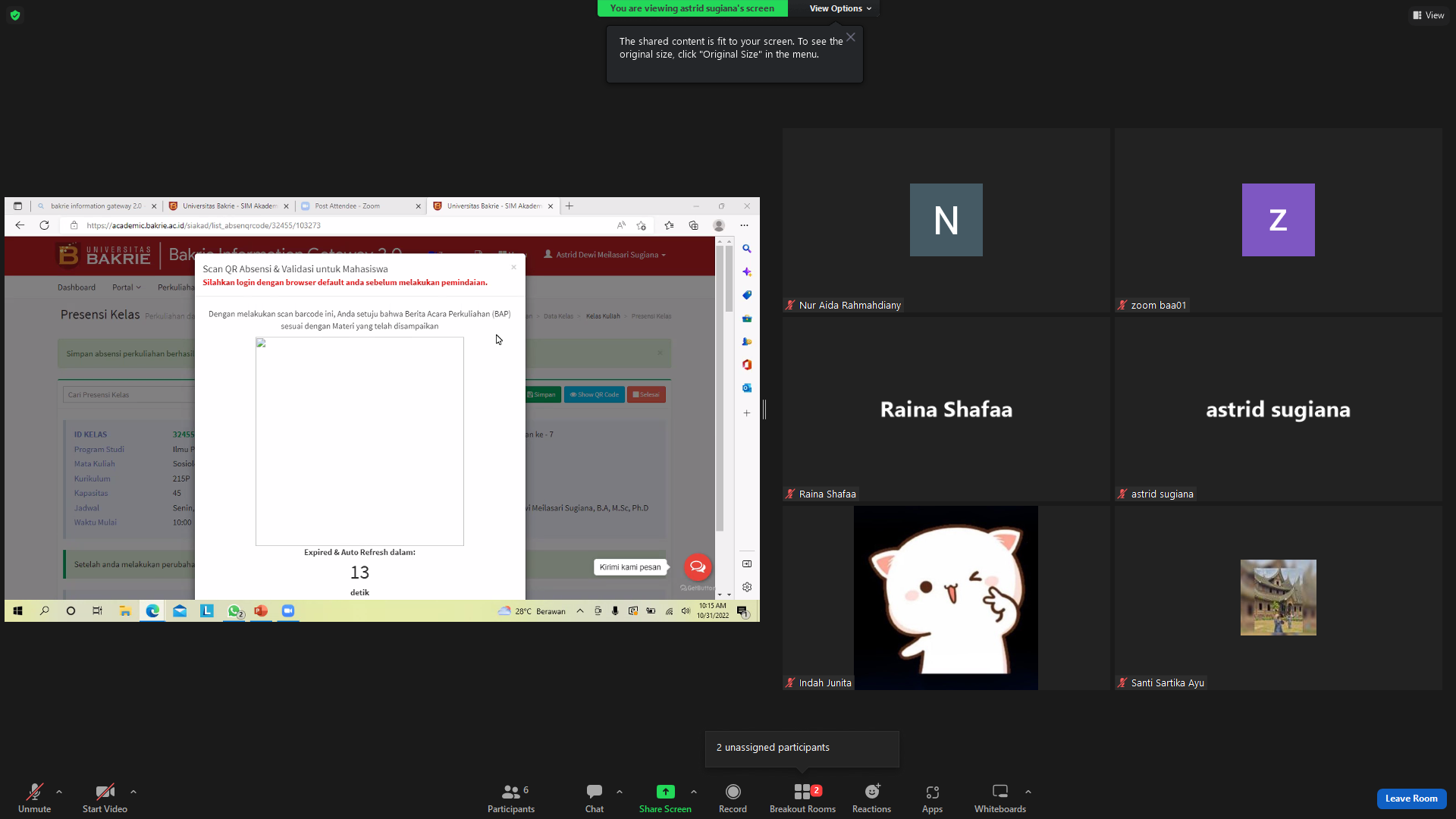The width and height of the screenshot is (1456, 819).
Task: Select Nur Aida Rahmahdiany's video tile
Action: 946,220
